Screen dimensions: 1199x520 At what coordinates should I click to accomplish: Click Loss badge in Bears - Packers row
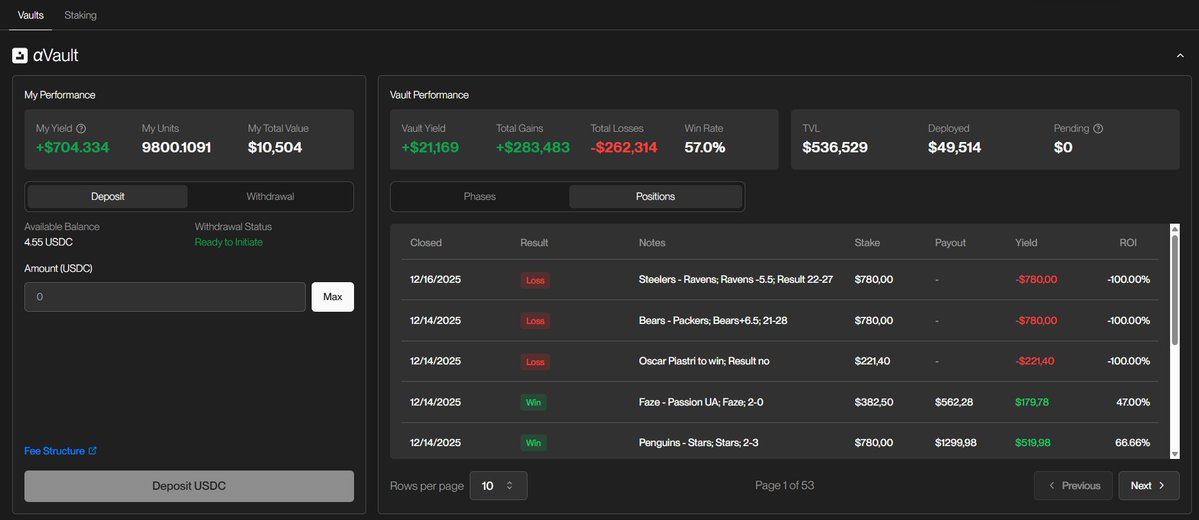535,320
